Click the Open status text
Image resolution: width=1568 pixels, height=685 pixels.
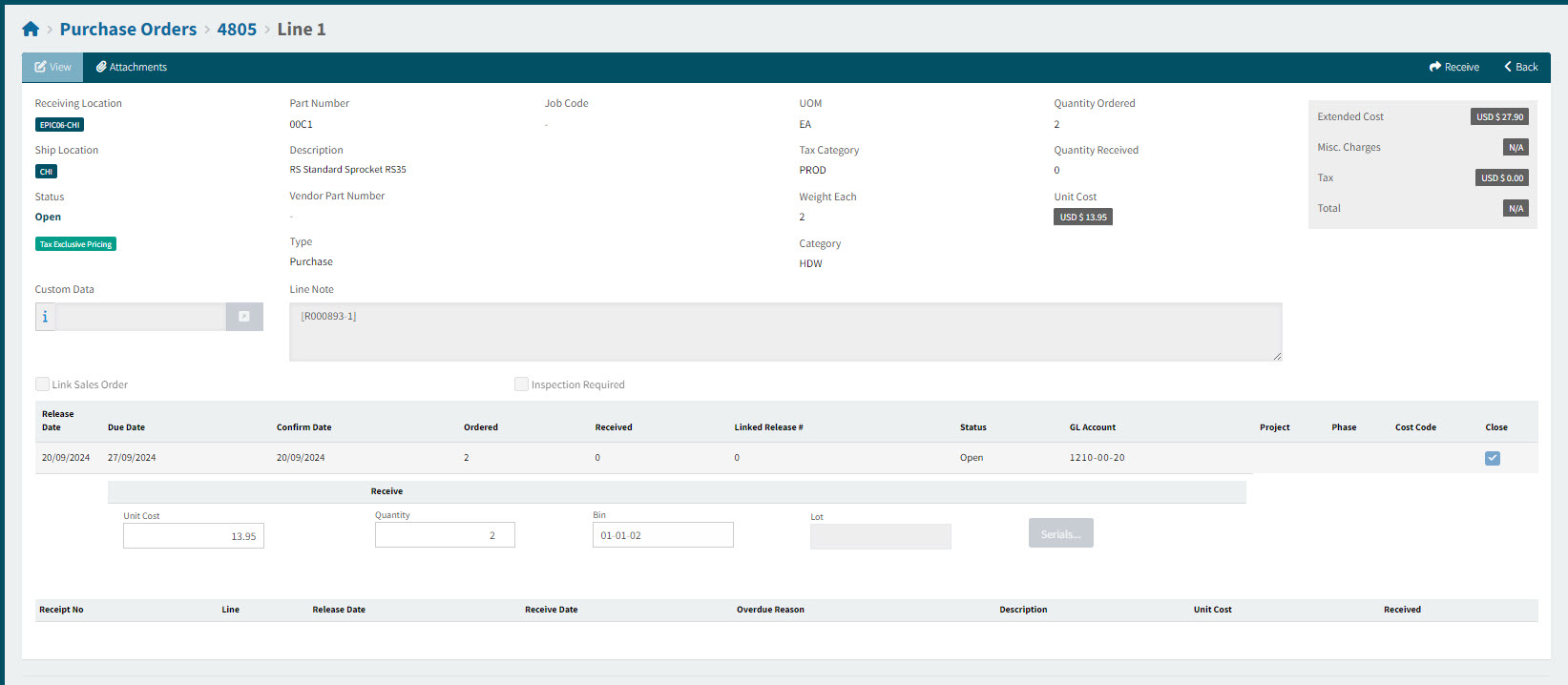coord(48,217)
